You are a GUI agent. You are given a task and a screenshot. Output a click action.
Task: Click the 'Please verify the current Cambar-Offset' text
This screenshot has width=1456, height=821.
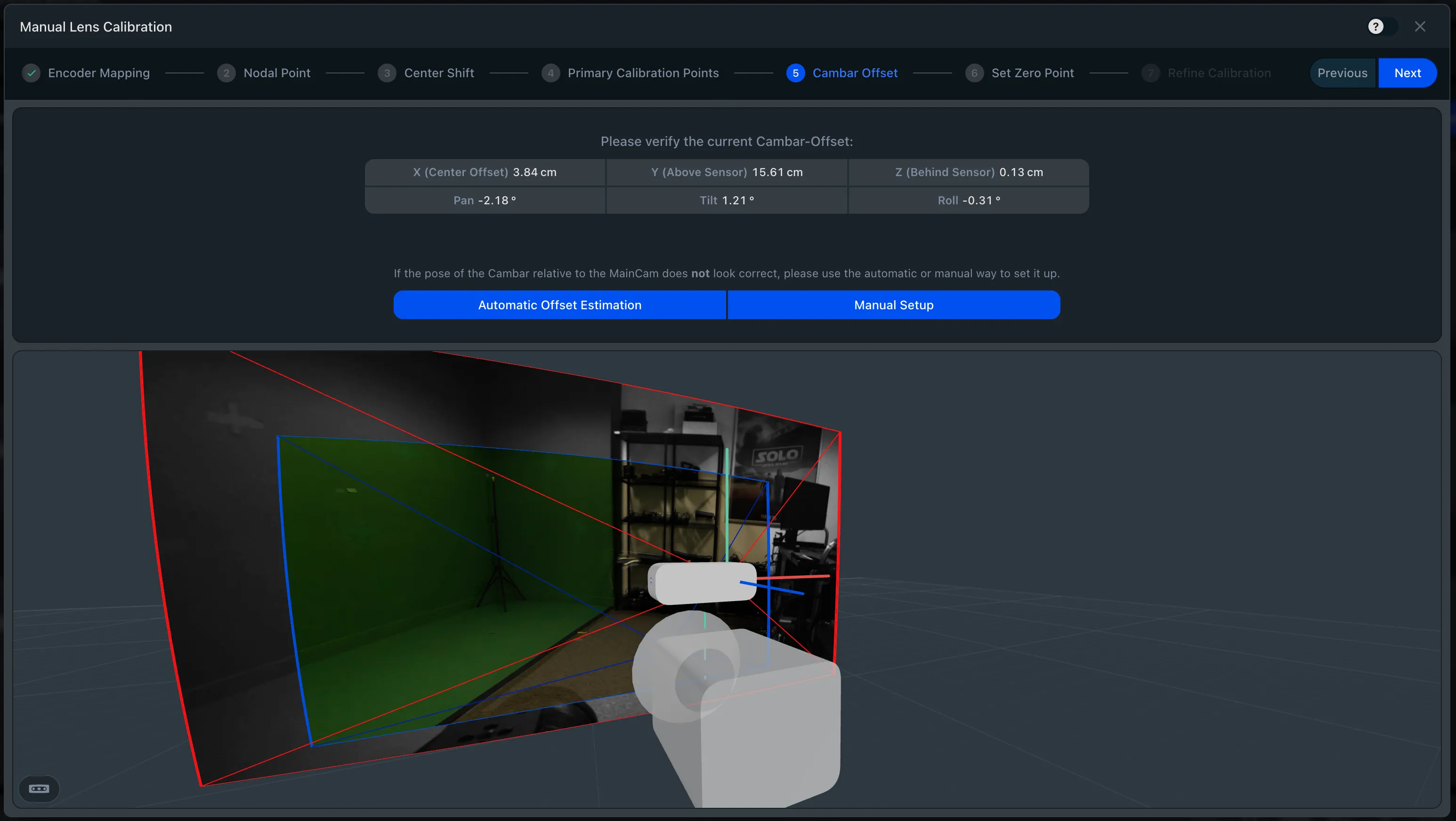727,141
